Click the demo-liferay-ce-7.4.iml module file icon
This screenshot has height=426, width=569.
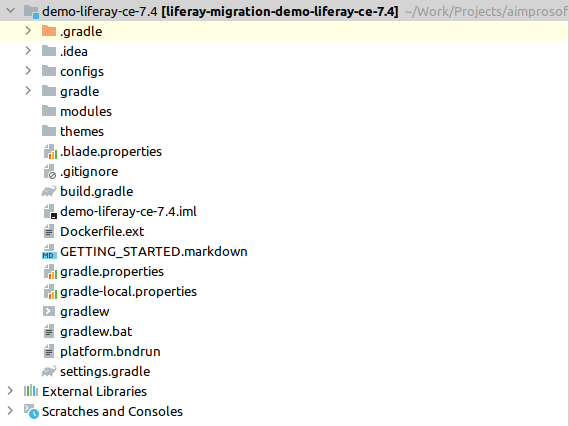coord(50,212)
